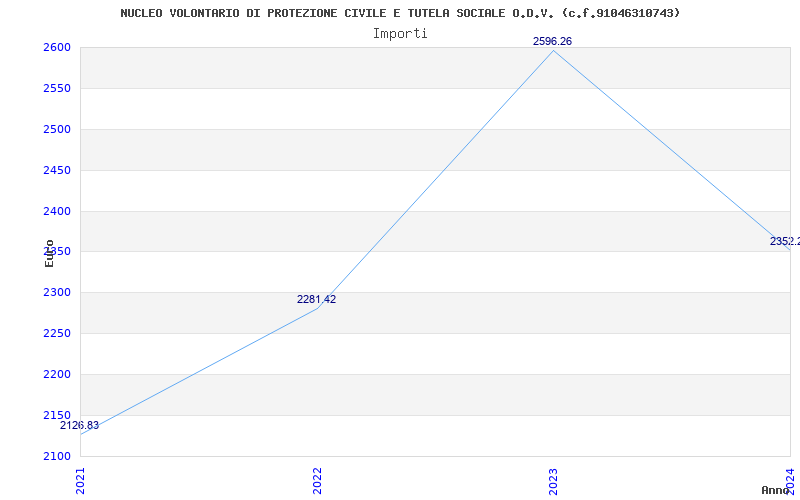
Task: Click the 2352 data label at right edge
Action: point(785,241)
